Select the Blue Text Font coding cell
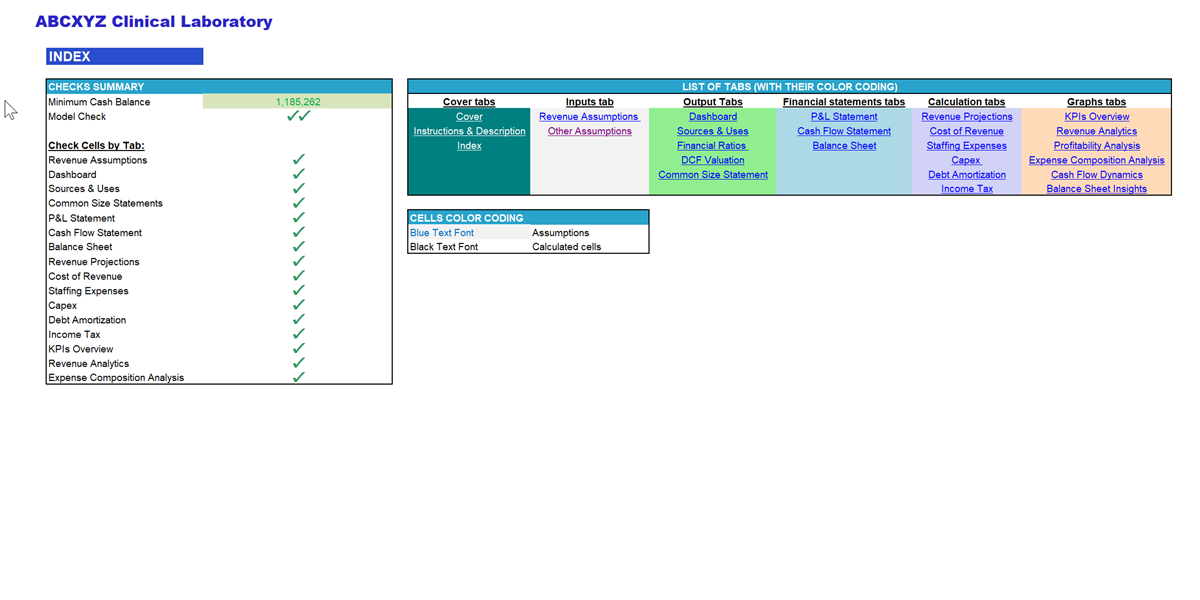1200x600 pixels. pyautogui.click(x=468, y=232)
